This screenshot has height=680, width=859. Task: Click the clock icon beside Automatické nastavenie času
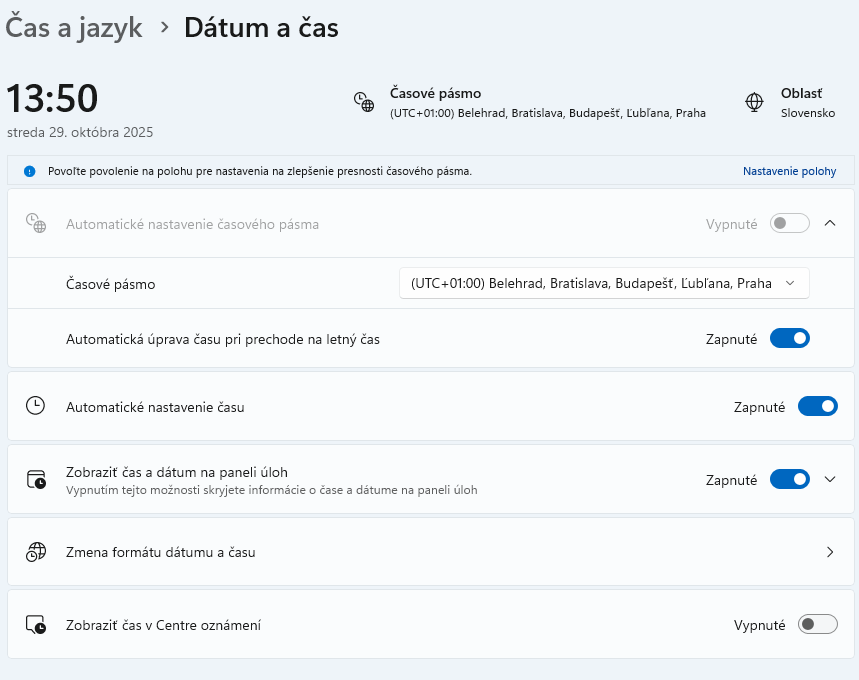pyautogui.click(x=36, y=406)
